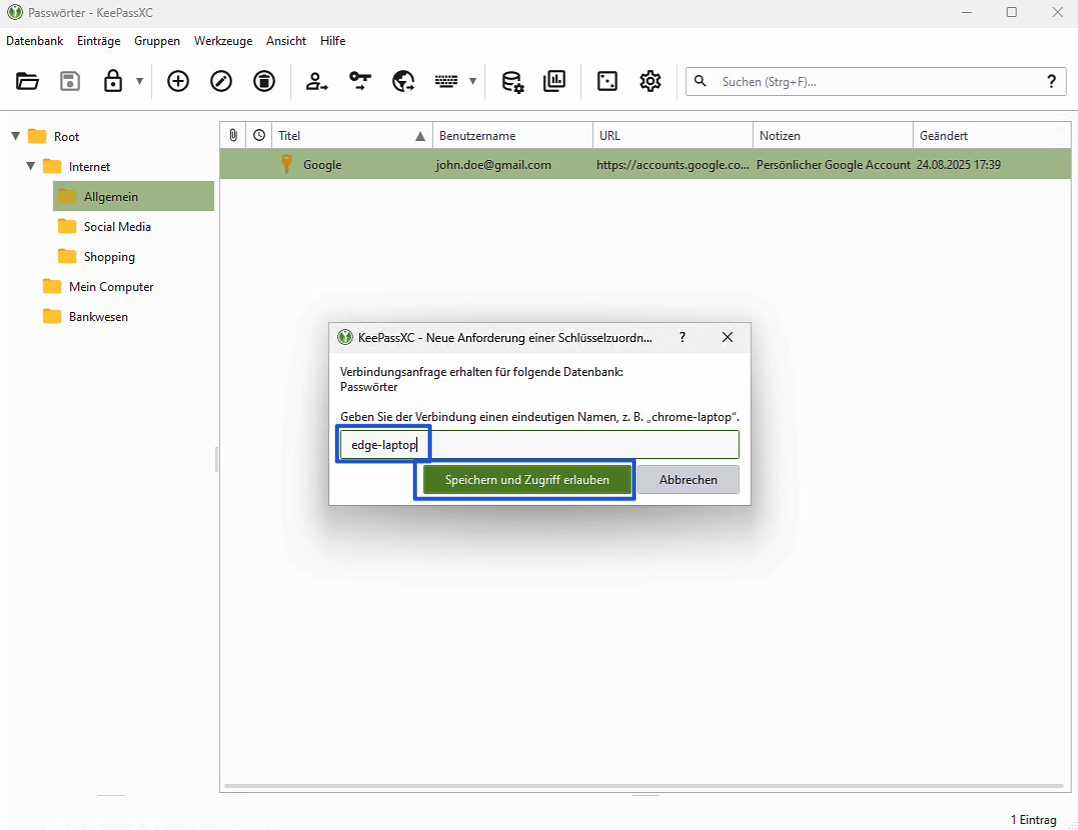Collapse the Root group tree arrow
This screenshot has height=830, width=1078.
click(16, 136)
